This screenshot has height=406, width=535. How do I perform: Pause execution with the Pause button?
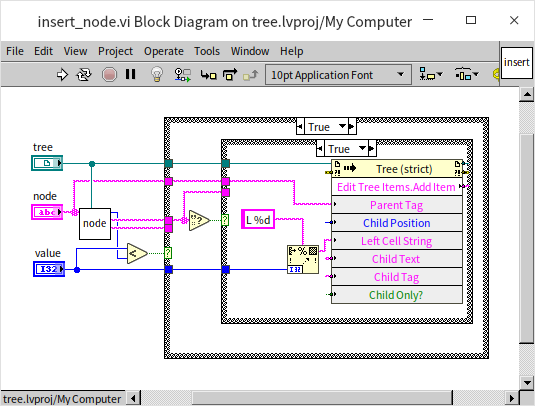(130, 74)
